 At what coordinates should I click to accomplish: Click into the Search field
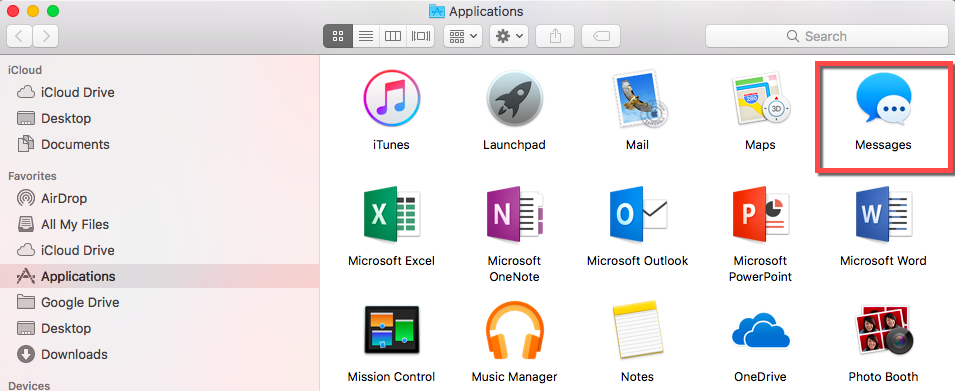[826, 36]
